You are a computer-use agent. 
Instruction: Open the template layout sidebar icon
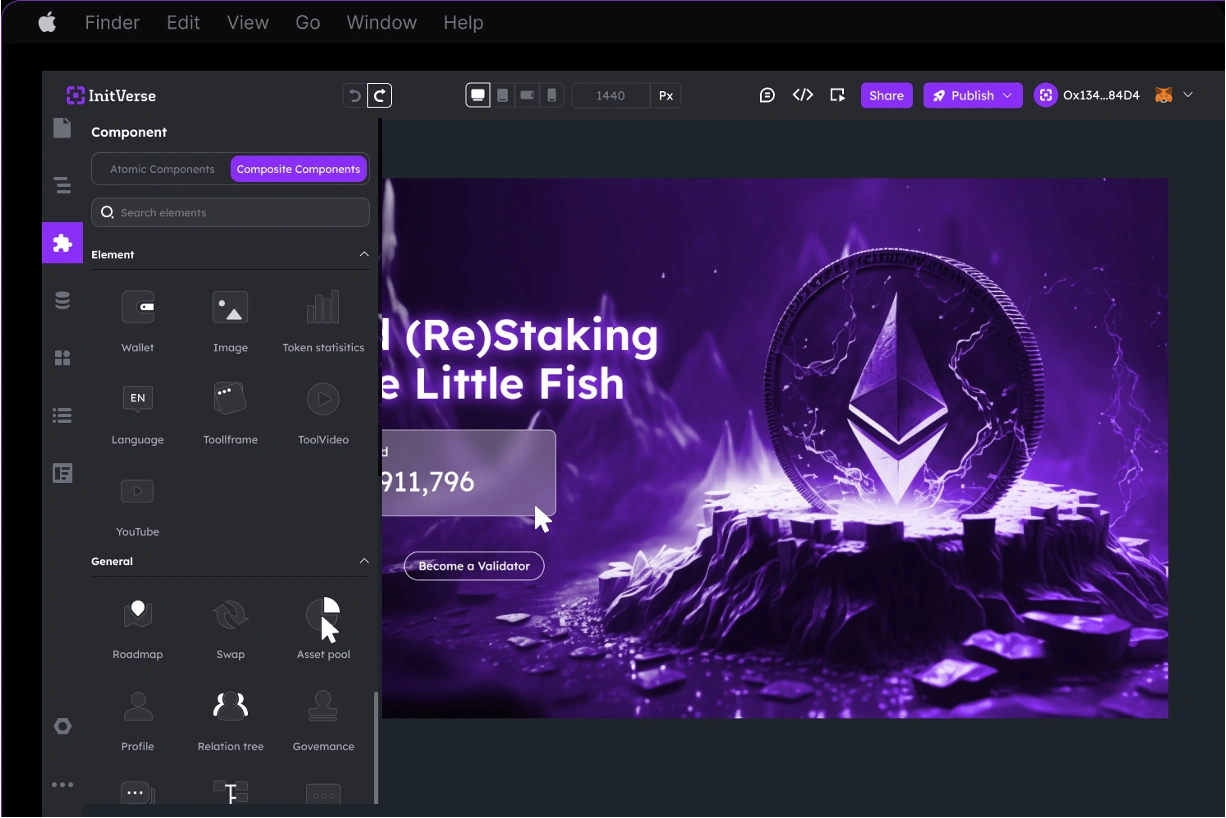(62, 473)
